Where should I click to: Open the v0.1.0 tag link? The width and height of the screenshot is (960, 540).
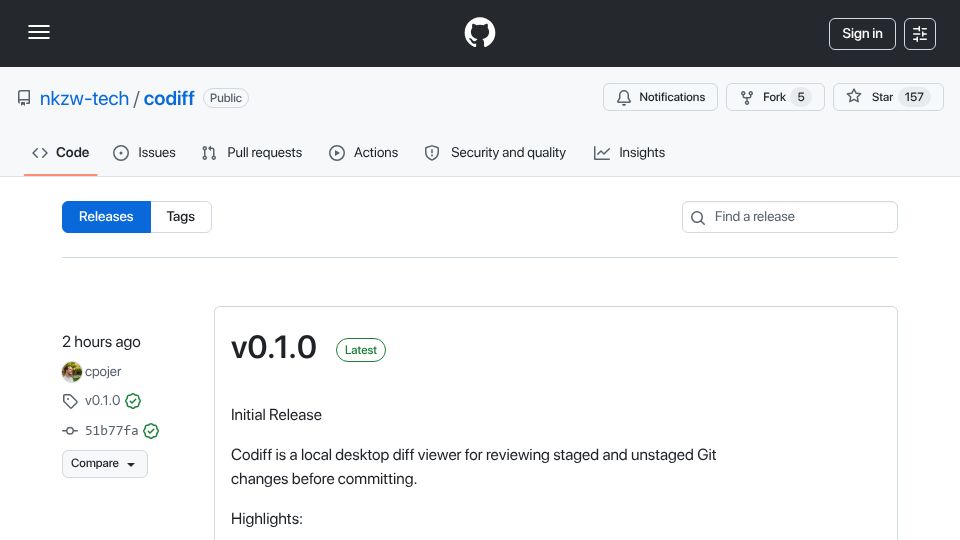click(102, 400)
